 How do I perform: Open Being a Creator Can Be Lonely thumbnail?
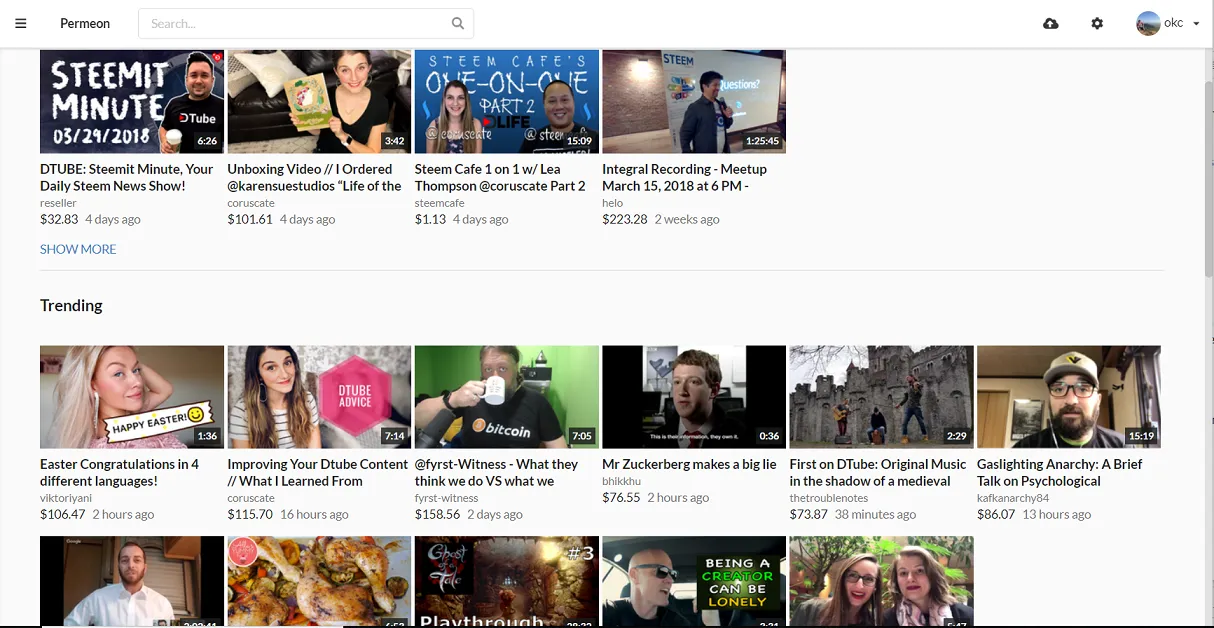[x=694, y=581]
